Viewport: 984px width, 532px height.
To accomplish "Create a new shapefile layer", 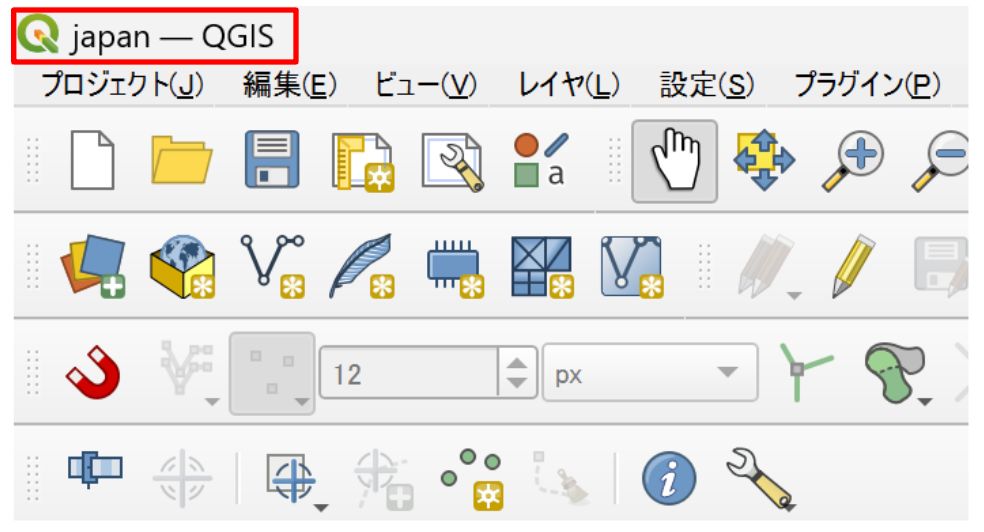I will point(273,266).
